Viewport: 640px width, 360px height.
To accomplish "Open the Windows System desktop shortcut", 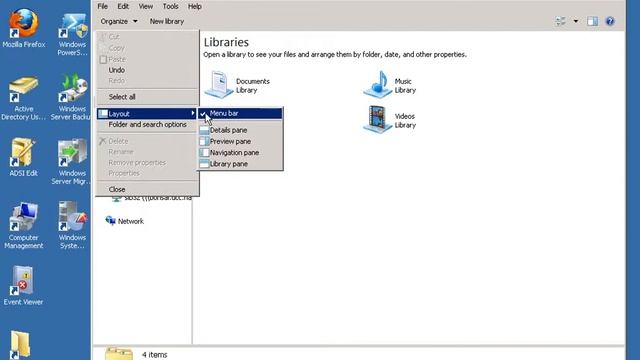I will pyautogui.click(x=72, y=225).
